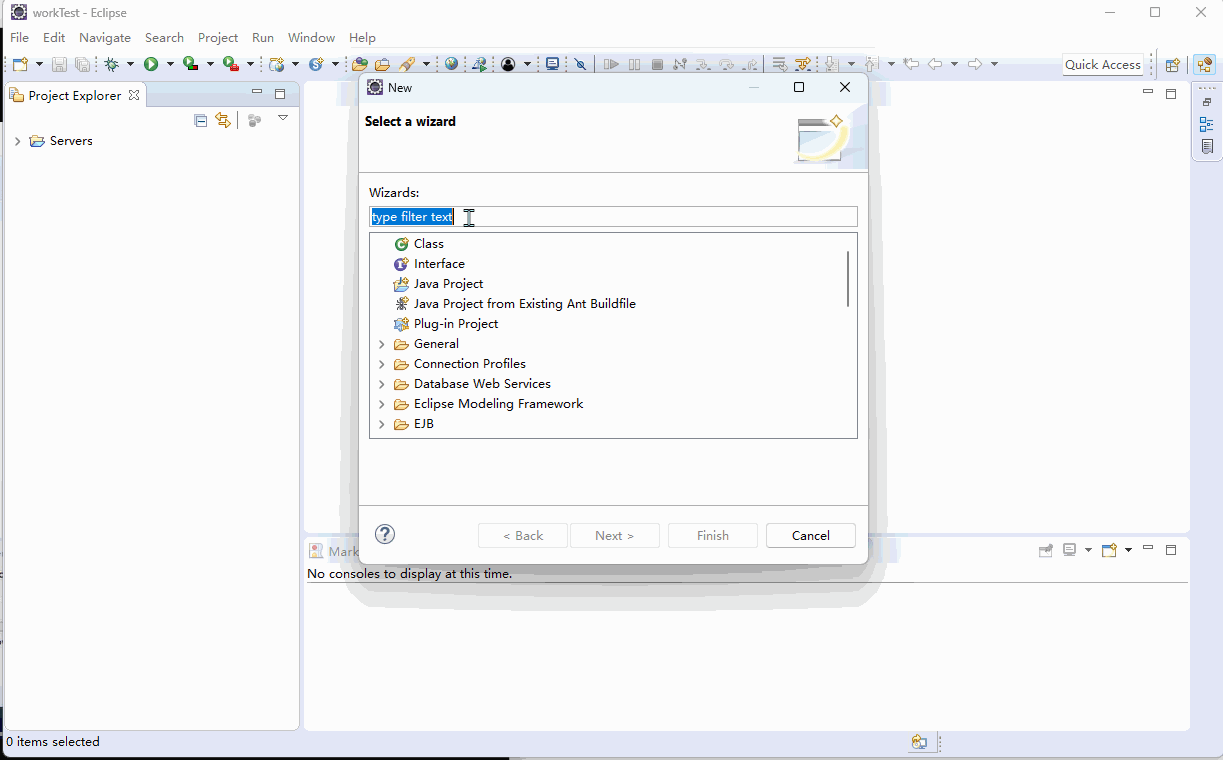Click the Open Perspective icon
The height and width of the screenshot is (760, 1223).
click(x=1173, y=65)
